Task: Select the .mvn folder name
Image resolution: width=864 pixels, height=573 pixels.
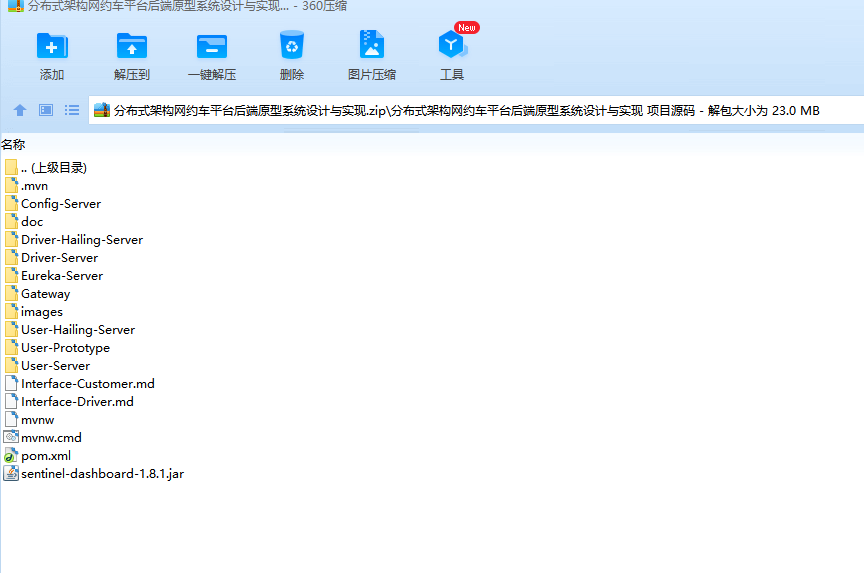Action: pyautogui.click(x=34, y=186)
